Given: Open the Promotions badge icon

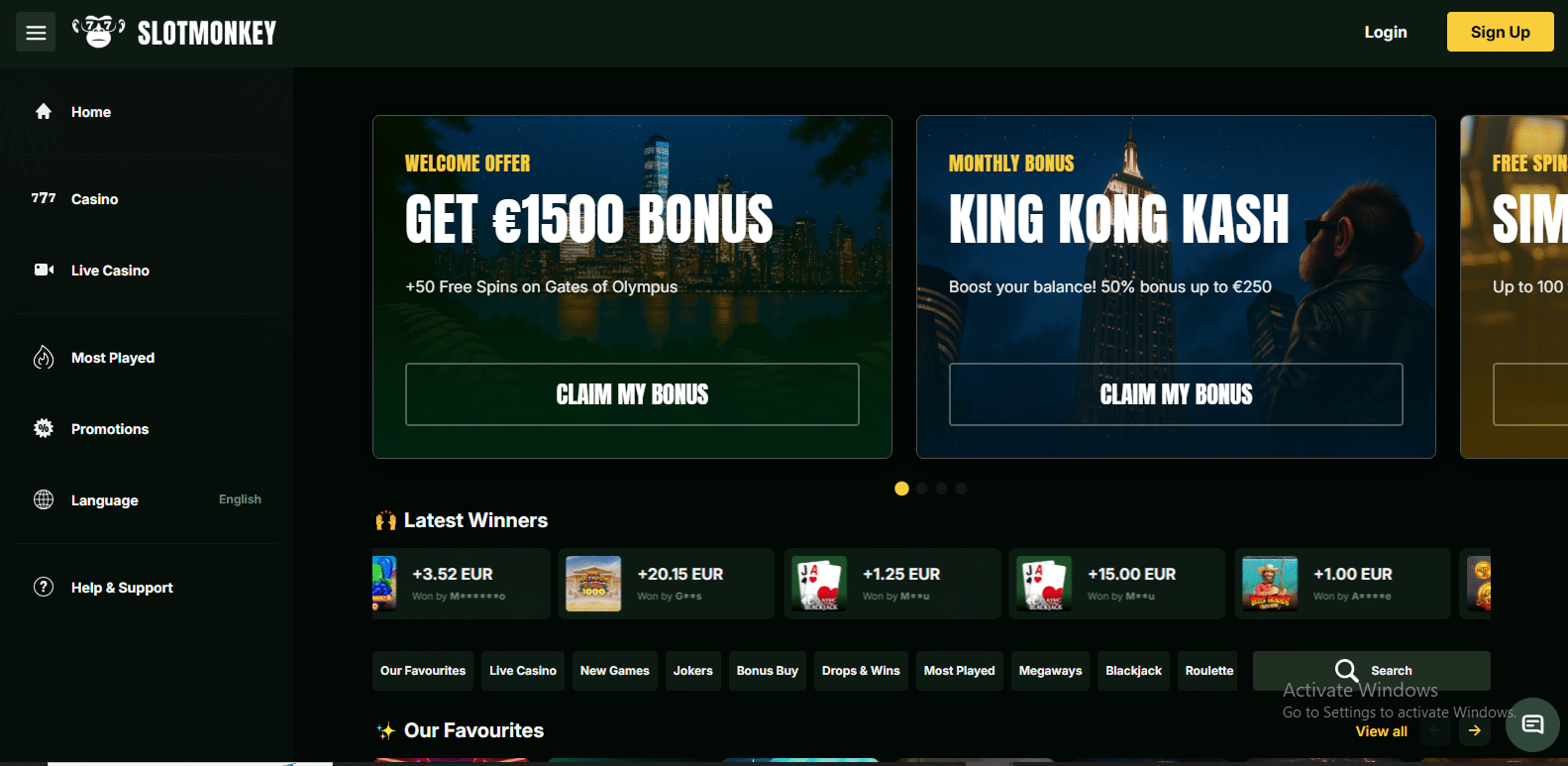Looking at the screenshot, I should click(x=44, y=428).
